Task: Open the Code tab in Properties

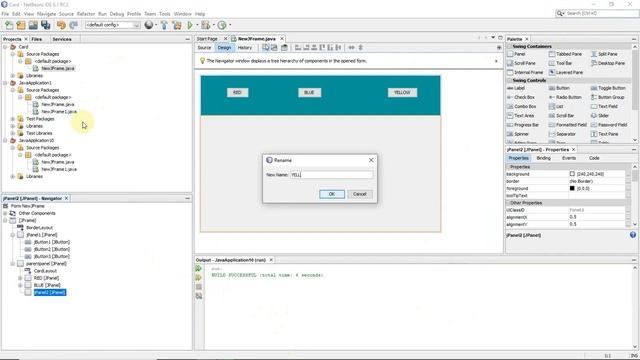Action: coord(594,158)
